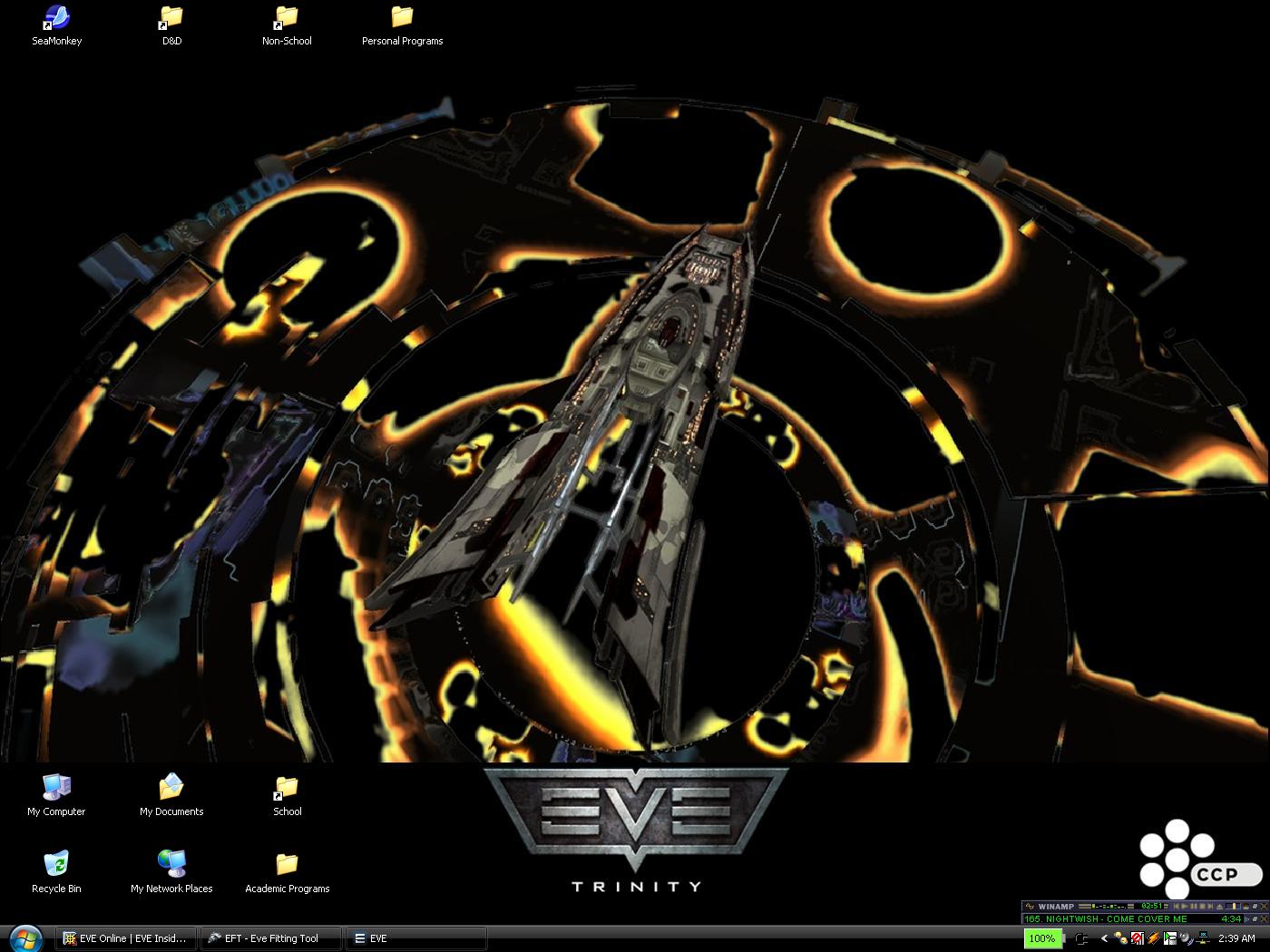The height and width of the screenshot is (952, 1270).
Task: Expand hidden system tray icons arrow
Action: [1104, 938]
